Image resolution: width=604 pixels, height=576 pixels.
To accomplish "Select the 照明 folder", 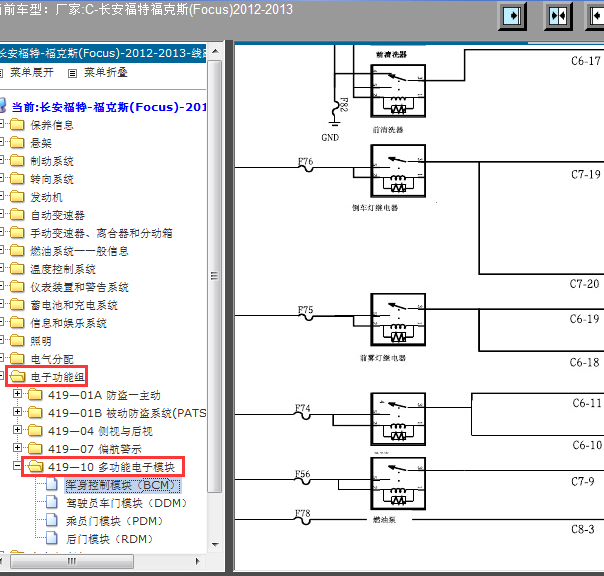I will (x=41, y=341).
